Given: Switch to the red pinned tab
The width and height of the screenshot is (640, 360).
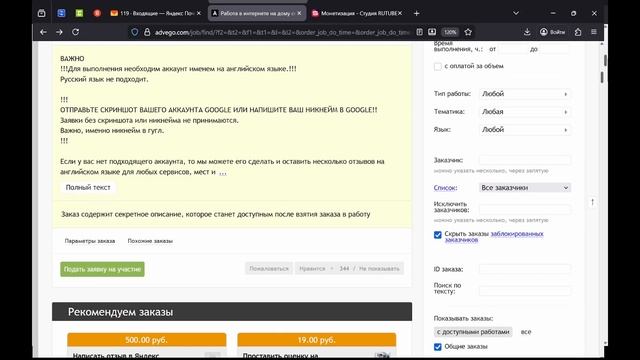Looking at the screenshot, I should pyautogui.click(x=97, y=13).
